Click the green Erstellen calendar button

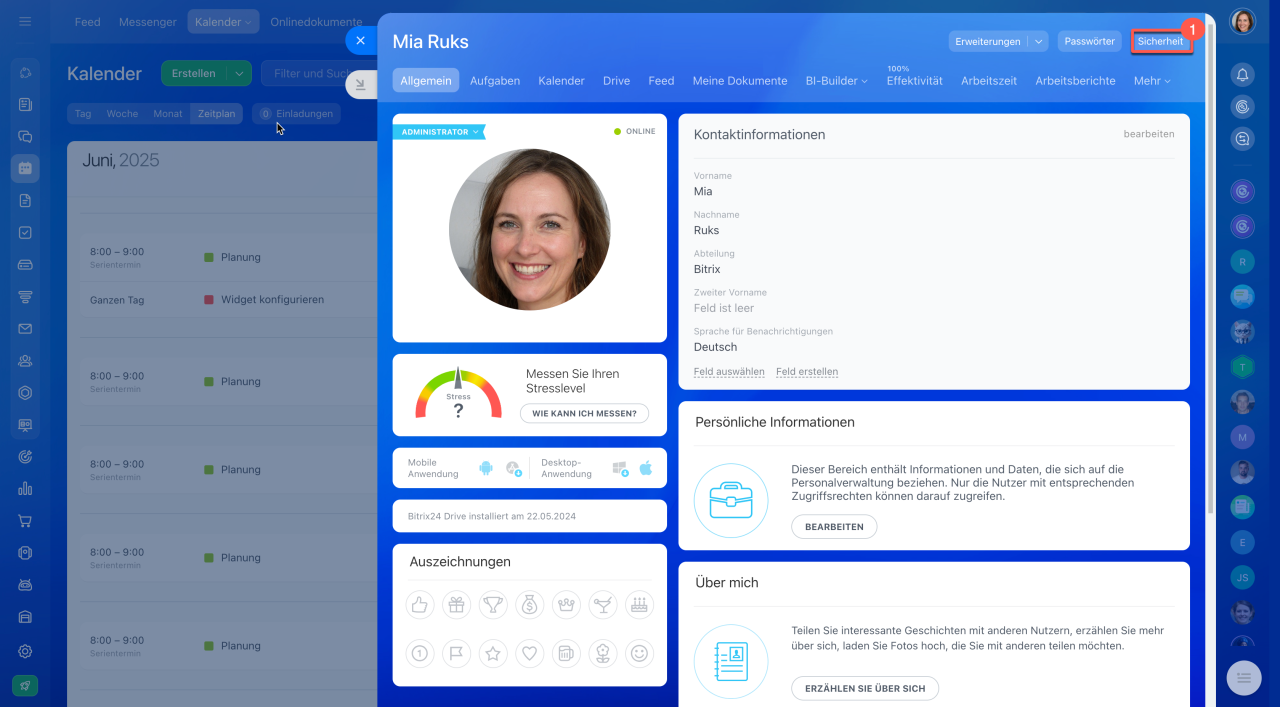[194, 73]
